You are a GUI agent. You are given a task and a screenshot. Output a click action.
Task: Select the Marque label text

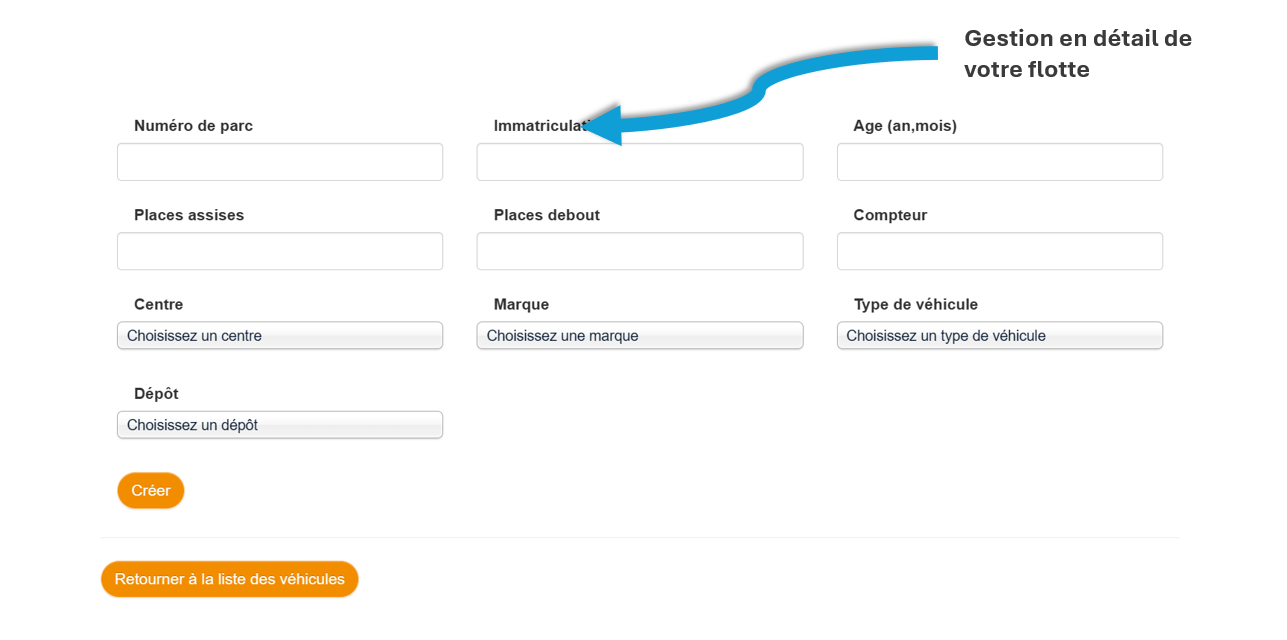(521, 305)
